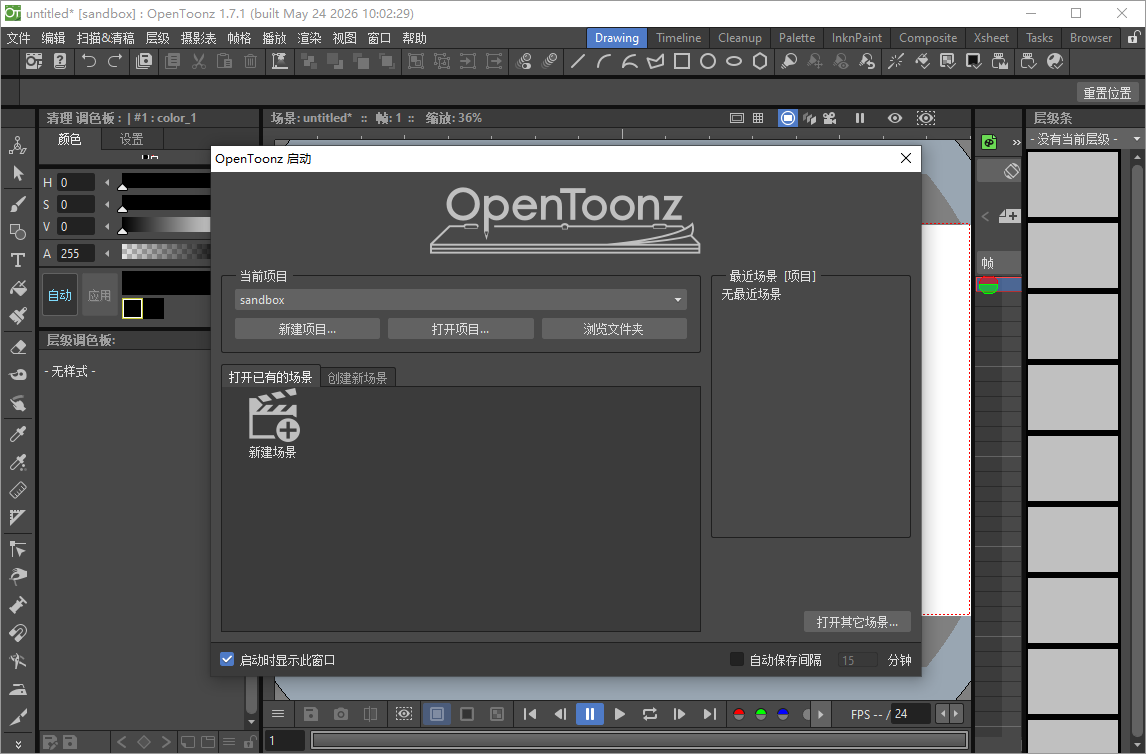Click the Cut scissors icon
The height and width of the screenshot is (754, 1146).
pyautogui.click(x=199, y=61)
